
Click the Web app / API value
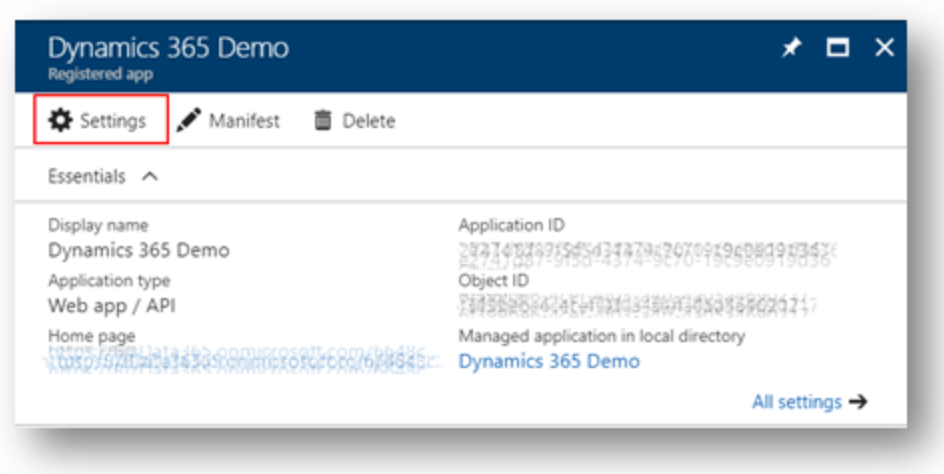click(x=112, y=306)
